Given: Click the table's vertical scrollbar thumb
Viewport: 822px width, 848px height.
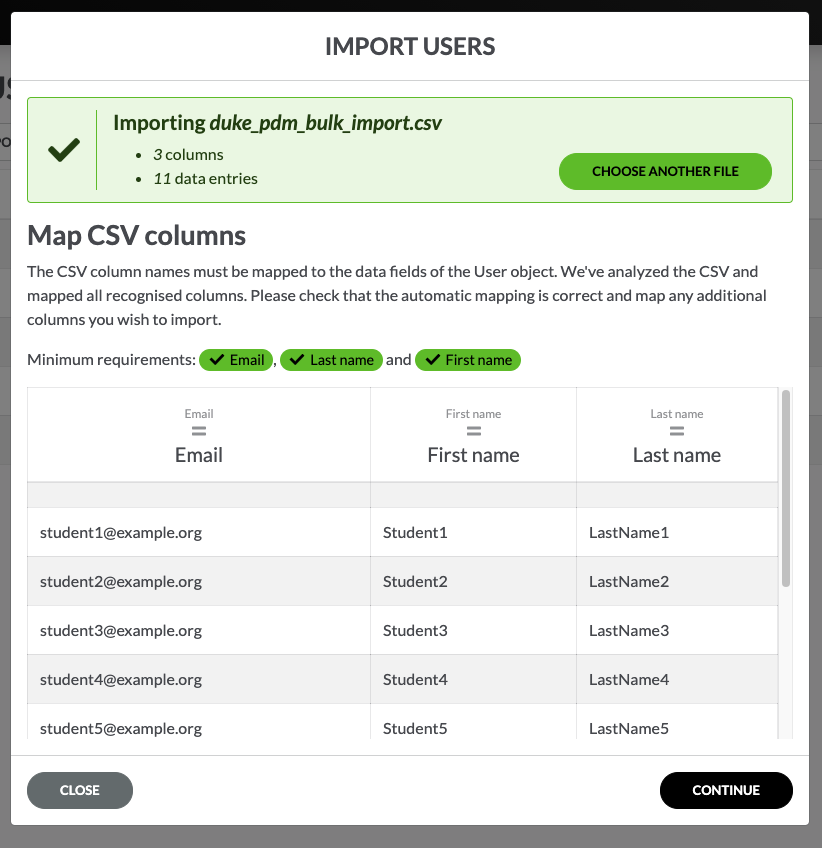Looking at the screenshot, I should pyautogui.click(x=786, y=488).
